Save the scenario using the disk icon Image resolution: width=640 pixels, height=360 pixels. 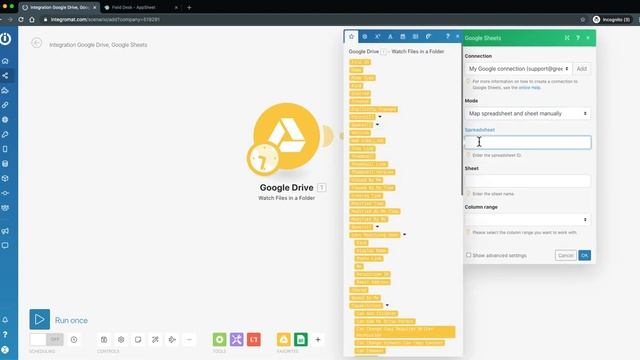click(104, 340)
